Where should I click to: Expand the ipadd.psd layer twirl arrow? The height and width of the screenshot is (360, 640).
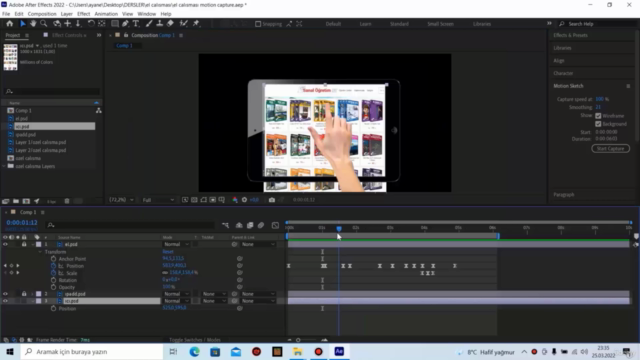pyautogui.click(x=33, y=294)
